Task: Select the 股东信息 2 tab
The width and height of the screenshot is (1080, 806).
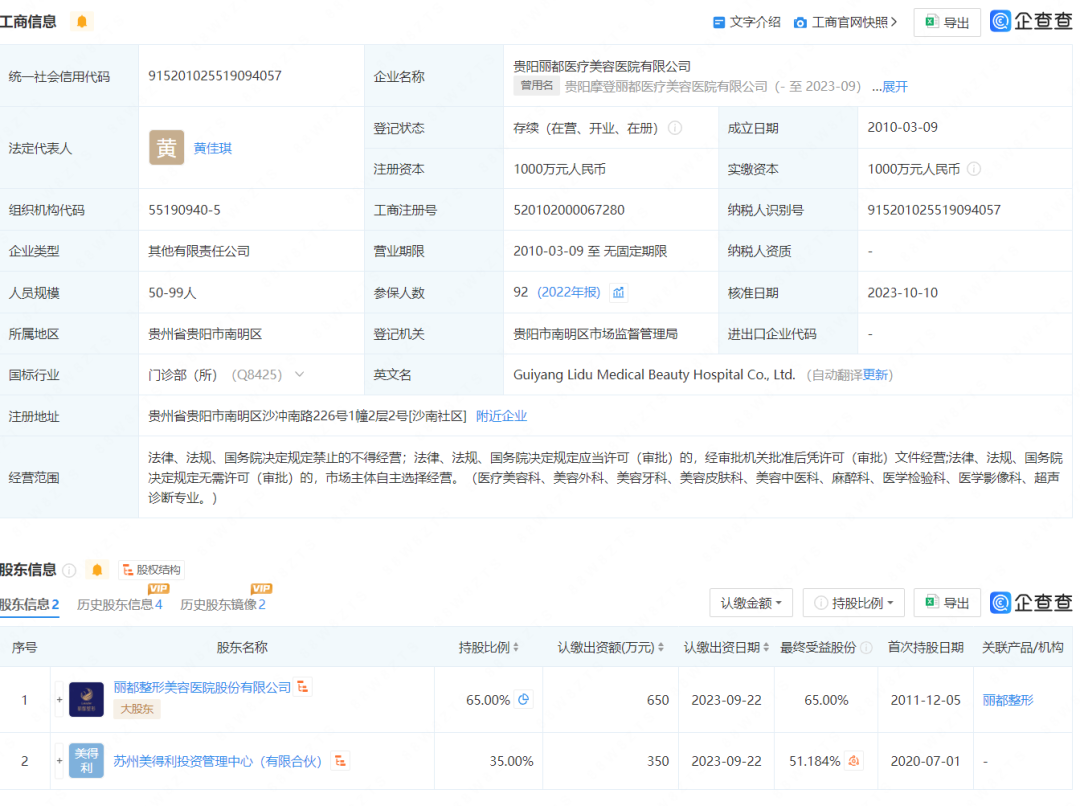Action: coord(30,604)
